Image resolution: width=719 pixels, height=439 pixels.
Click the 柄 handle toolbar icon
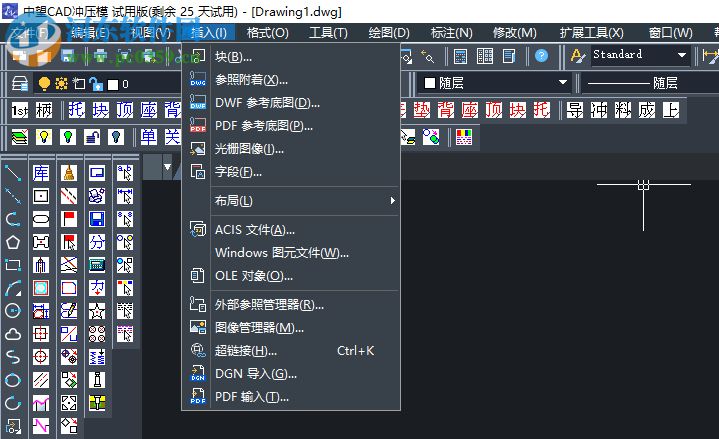(x=44, y=110)
